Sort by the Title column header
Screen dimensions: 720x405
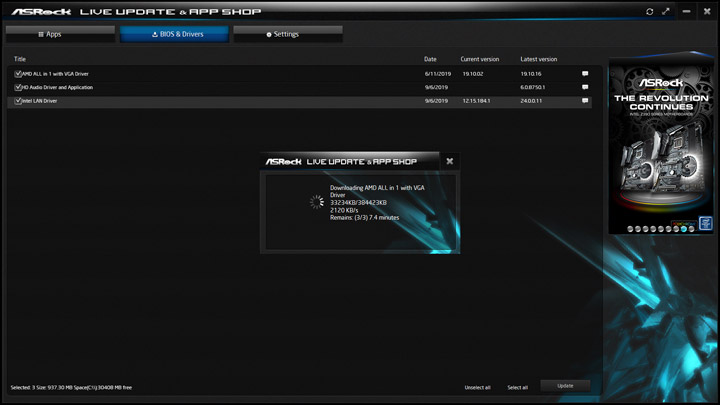[20, 59]
